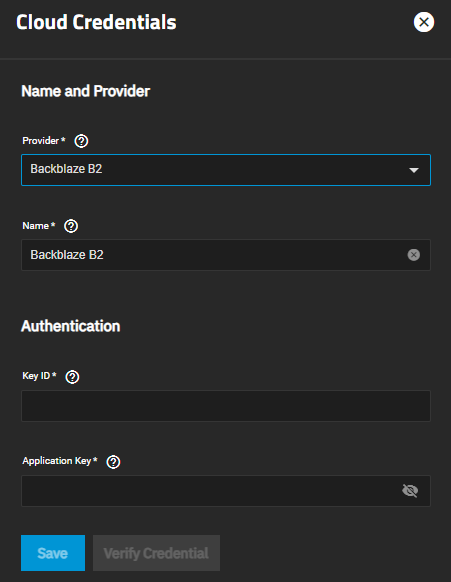The width and height of the screenshot is (451, 582).
Task: Click the Name and Provider heading
Action: [x=86, y=91]
